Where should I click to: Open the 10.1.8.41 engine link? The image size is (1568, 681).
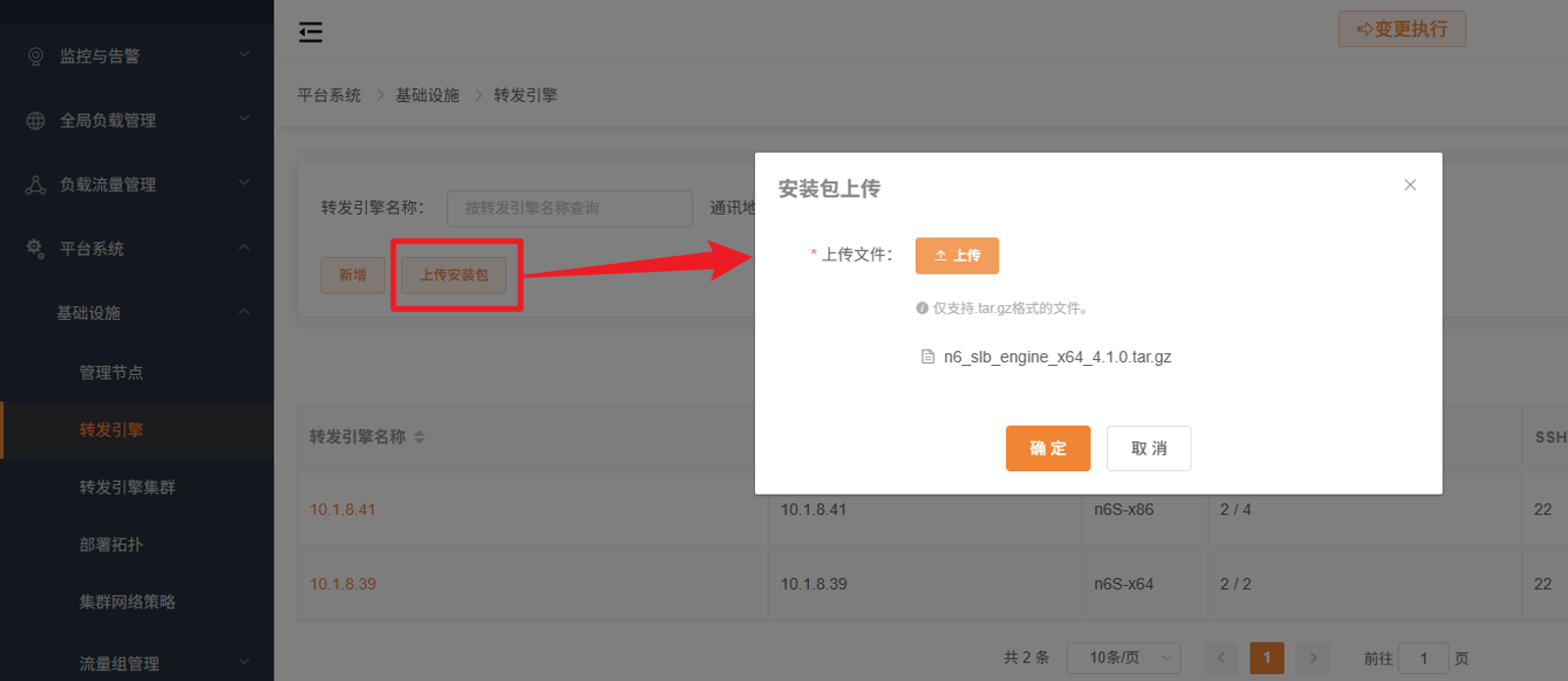[x=342, y=510]
